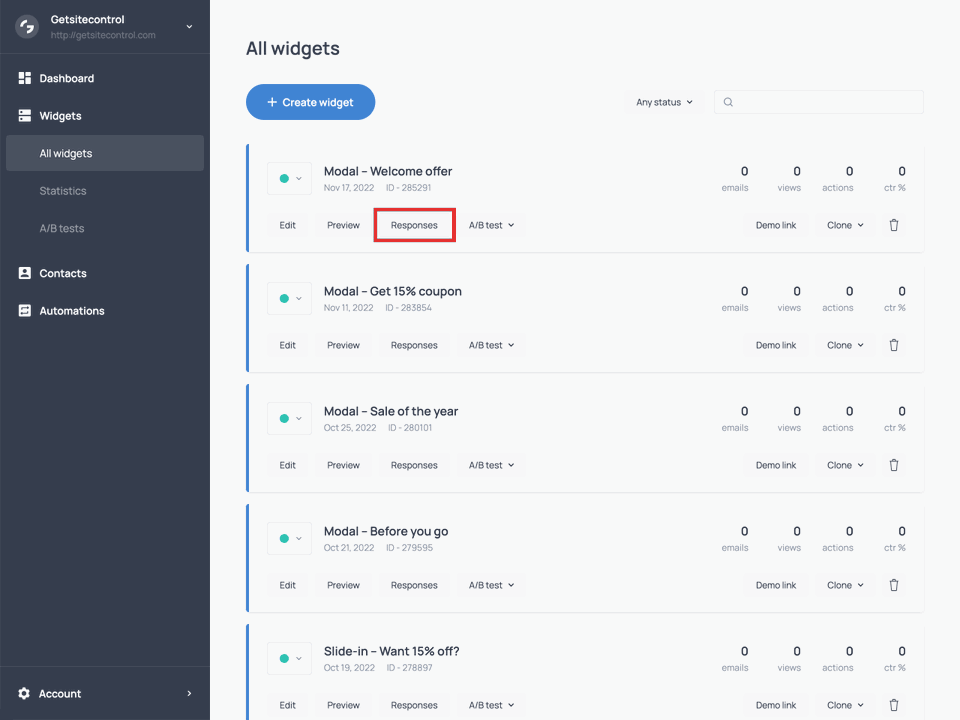Expand the Clone dropdown for Welcome offer

click(x=843, y=225)
